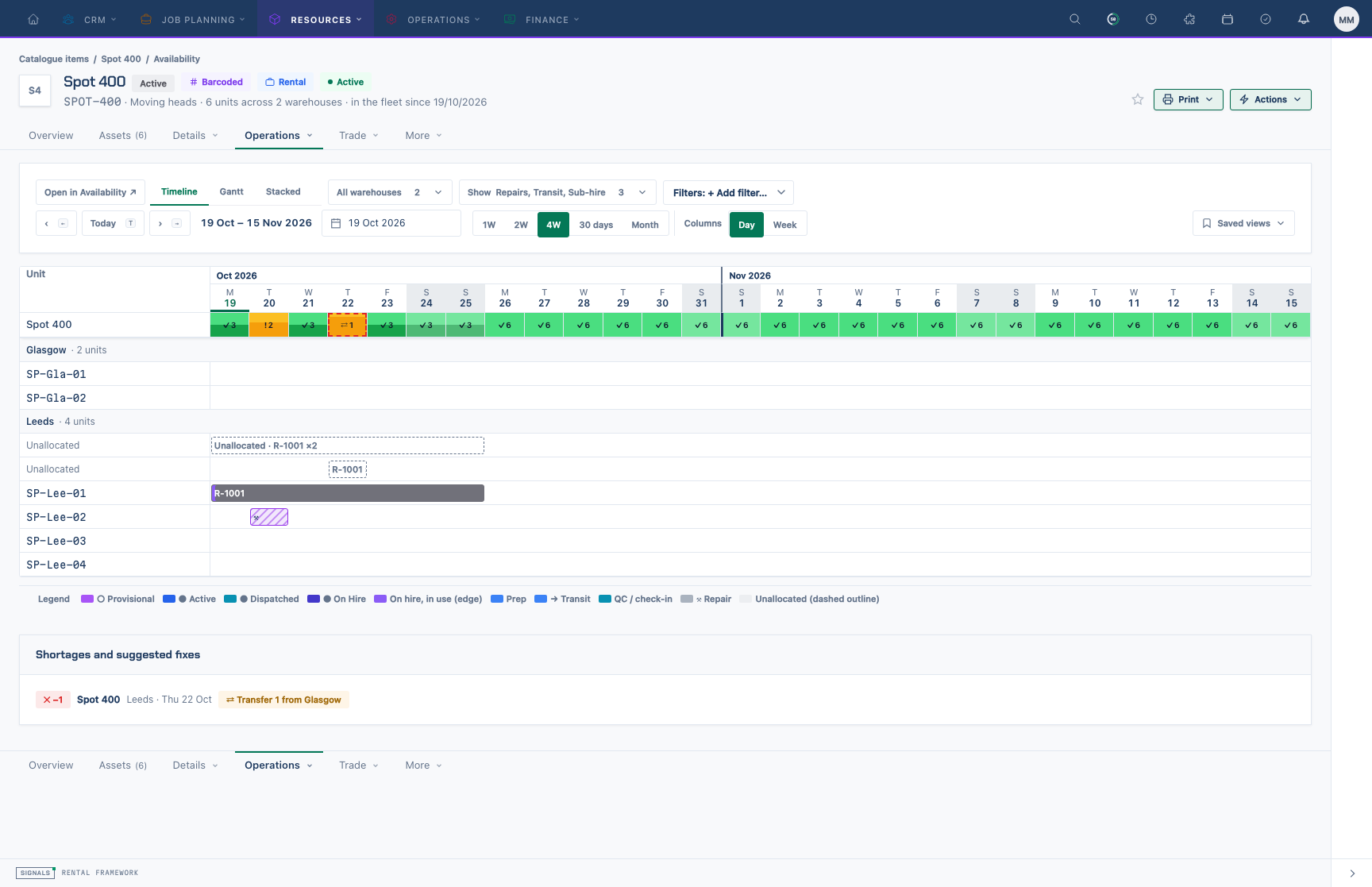Click the circular progress indicator icon

1113,19
